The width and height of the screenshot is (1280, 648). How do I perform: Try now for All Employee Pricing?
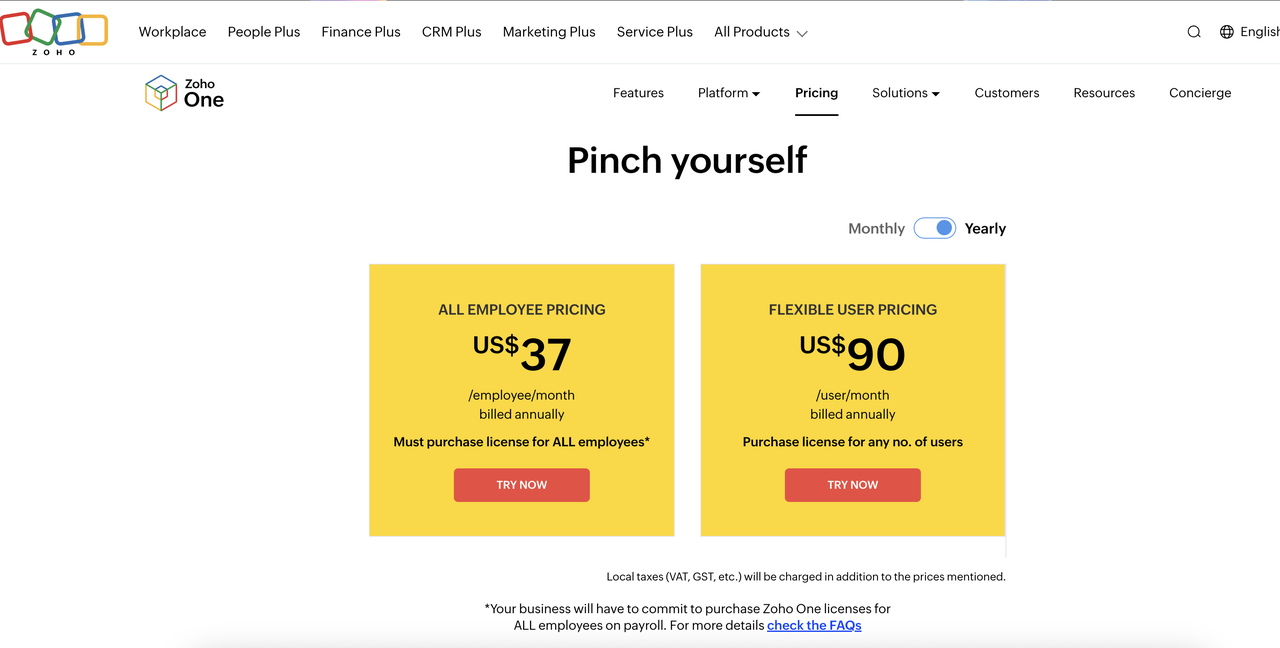point(522,485)
